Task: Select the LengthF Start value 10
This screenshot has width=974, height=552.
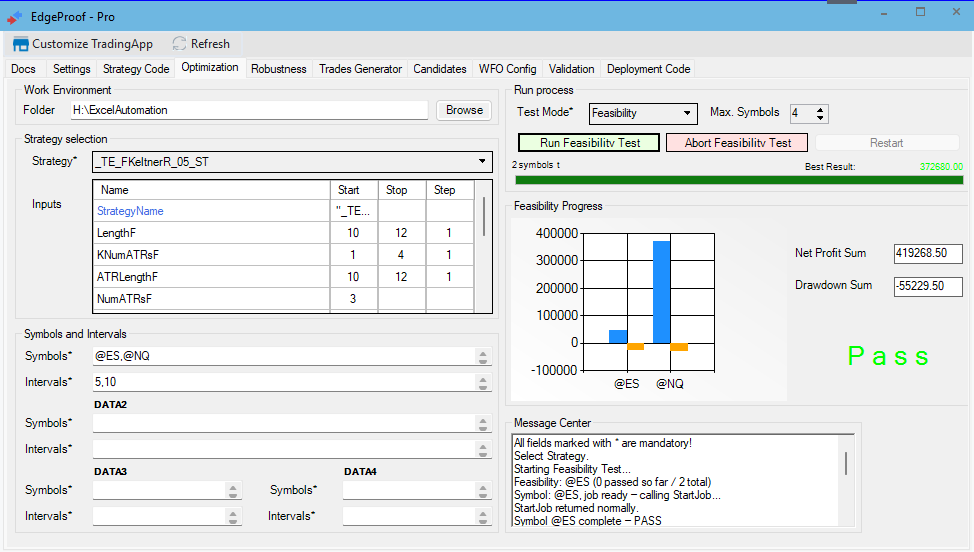Action: click(353, 233)
